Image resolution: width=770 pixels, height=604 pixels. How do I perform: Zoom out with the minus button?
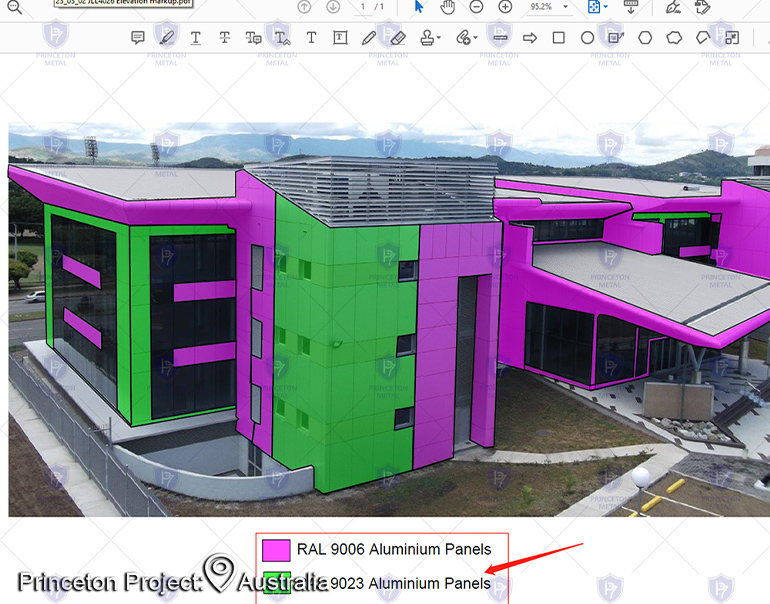[476, 7]
